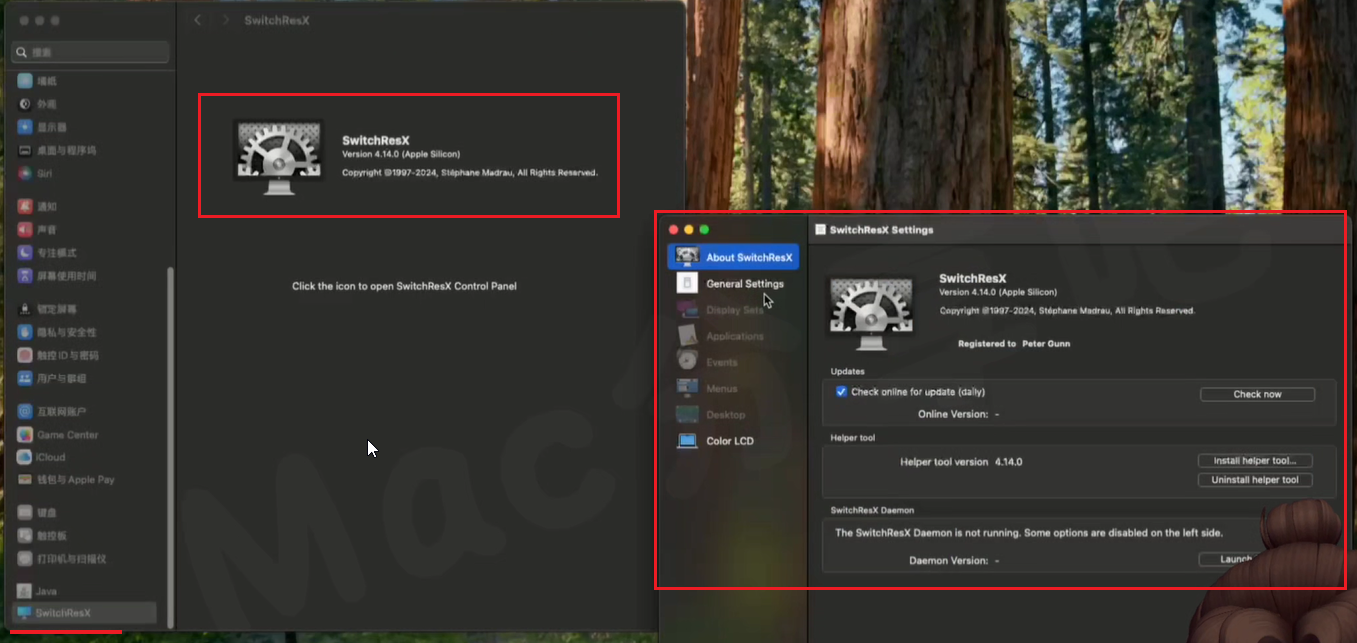Open 锁定屏幕 (Lock Screen) icon
Viewport: 1357px width, 643px height.
tap(25, 309)
